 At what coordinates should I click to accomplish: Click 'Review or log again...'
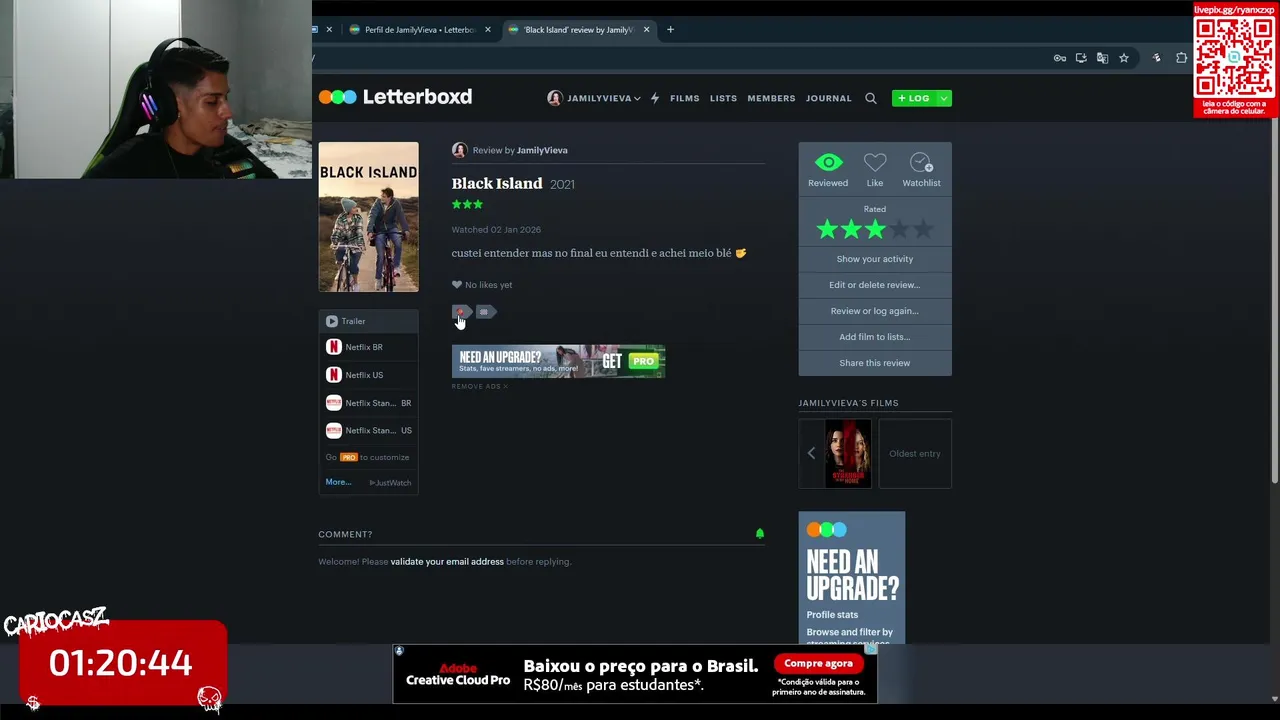tap(875, 311)
